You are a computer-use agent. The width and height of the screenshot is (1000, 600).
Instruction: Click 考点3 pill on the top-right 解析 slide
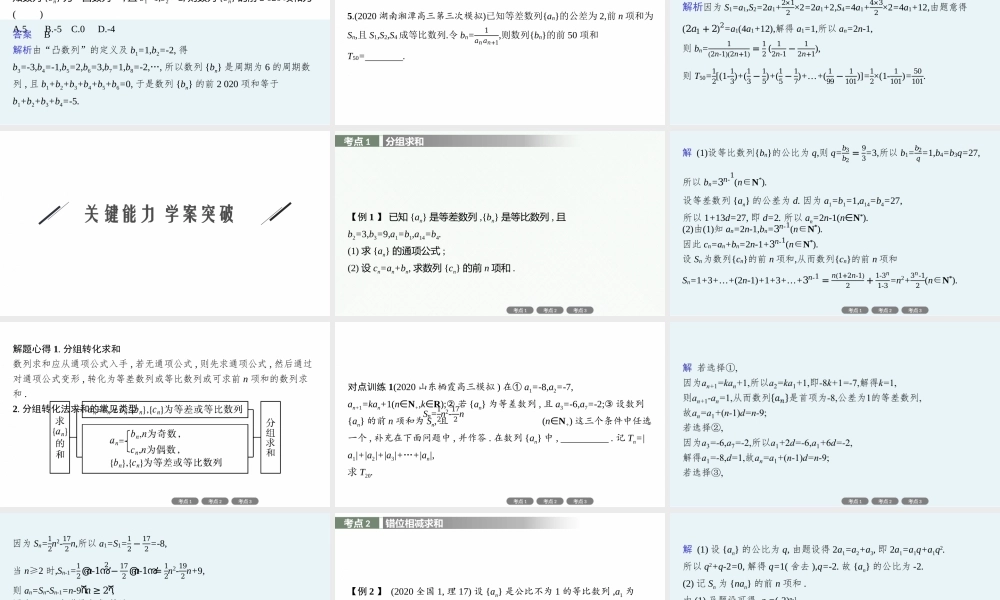click(916, 309)
